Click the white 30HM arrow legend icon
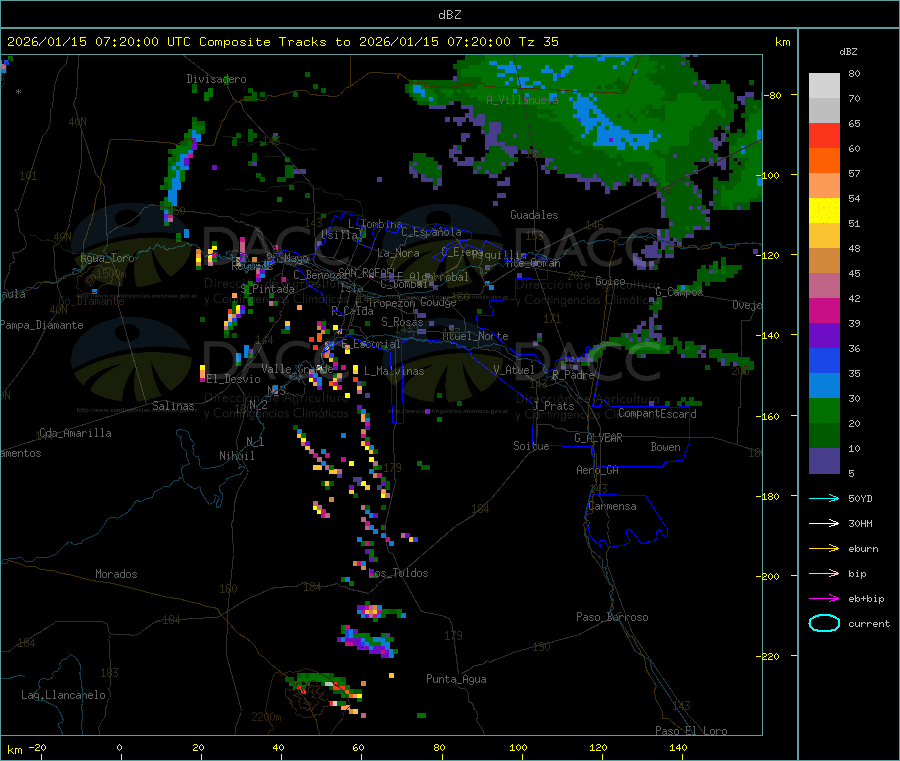Image resolution: width=900 pixels, height=761 pixels. 824,523
